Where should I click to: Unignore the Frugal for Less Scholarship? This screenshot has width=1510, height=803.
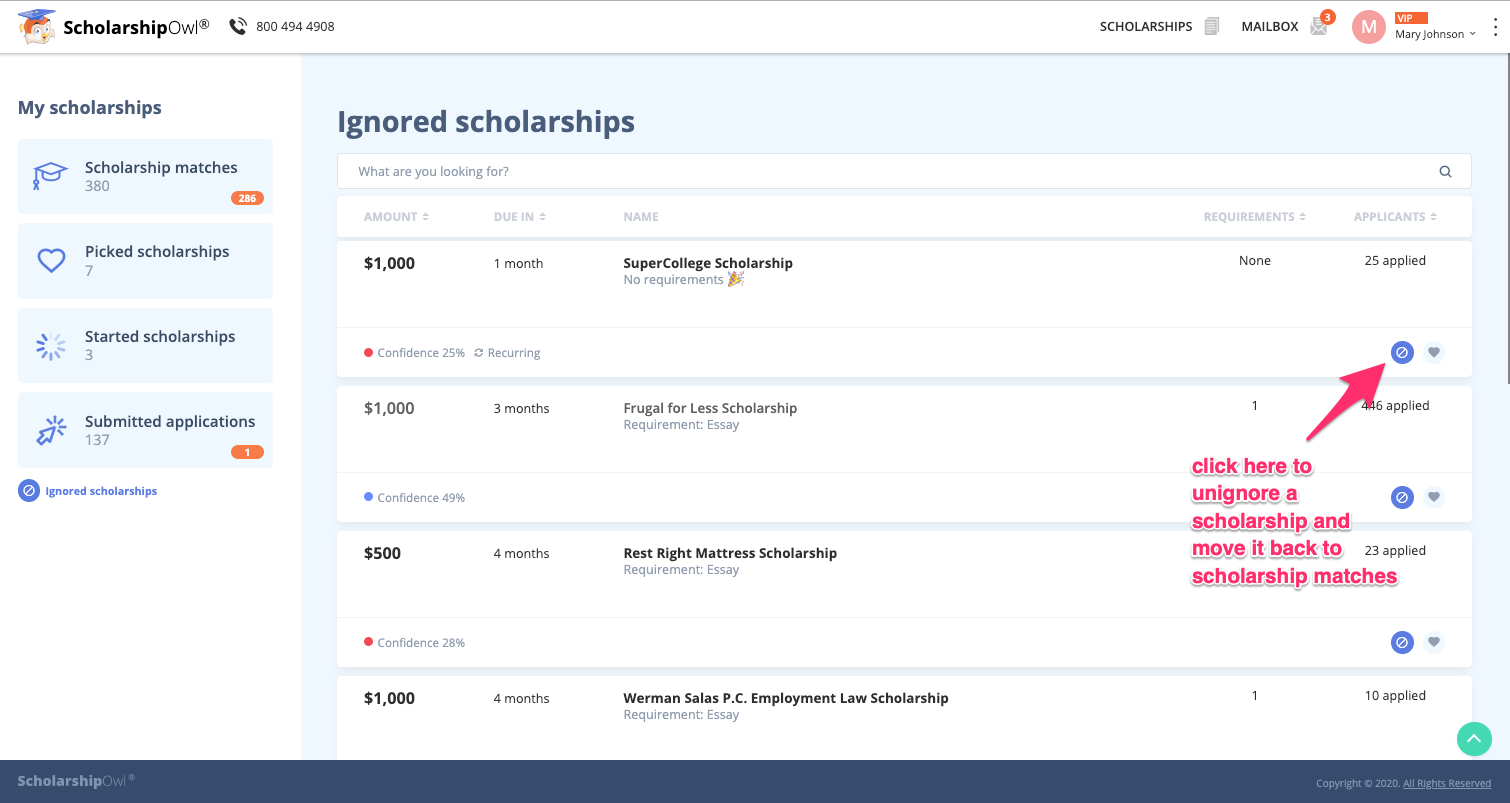pos(1402,497)
